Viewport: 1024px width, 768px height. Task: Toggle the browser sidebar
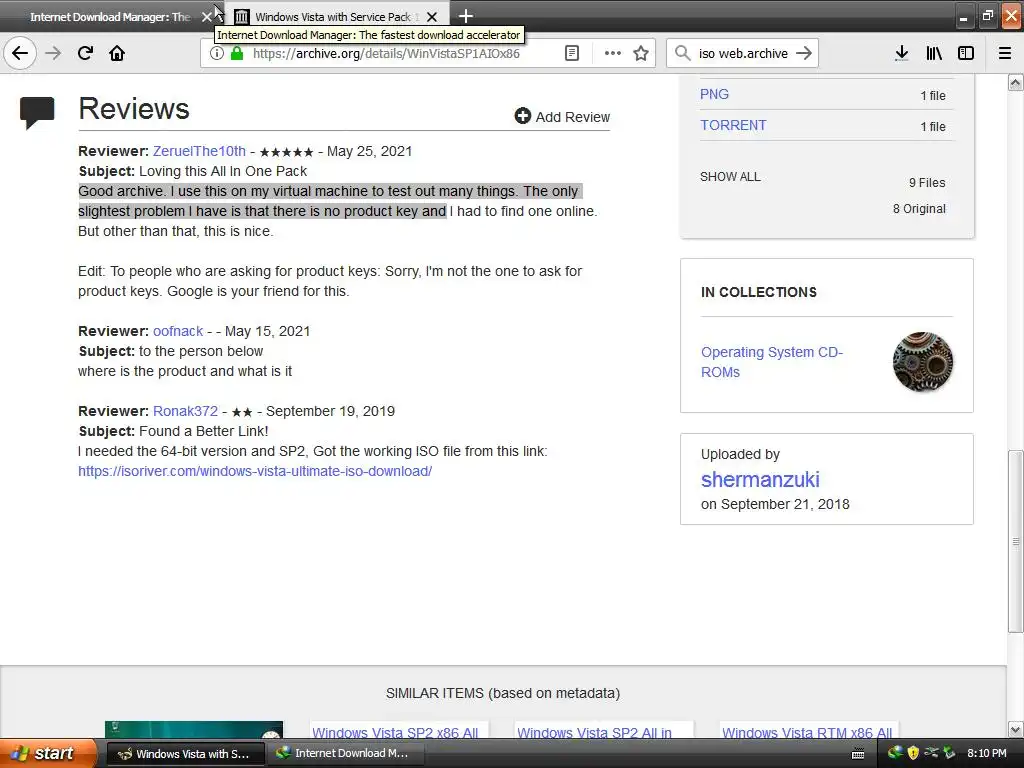click(x=966, y=53)
